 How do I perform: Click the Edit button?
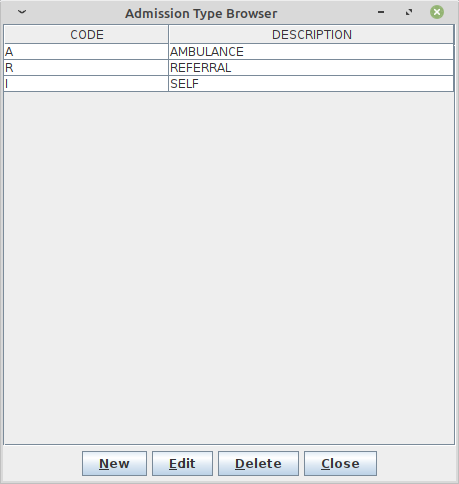pyautogui.click(x=182, y=463)
